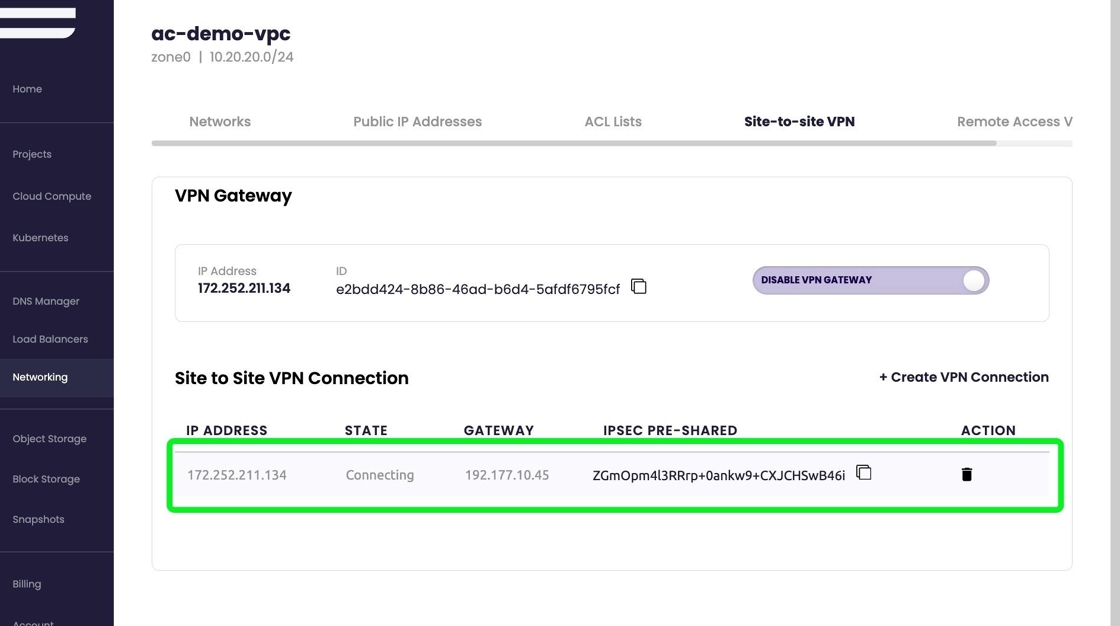Screen dimensions: 1120x626
Task: Open the Site-to-site VPN tab
Action: (799, 122)
